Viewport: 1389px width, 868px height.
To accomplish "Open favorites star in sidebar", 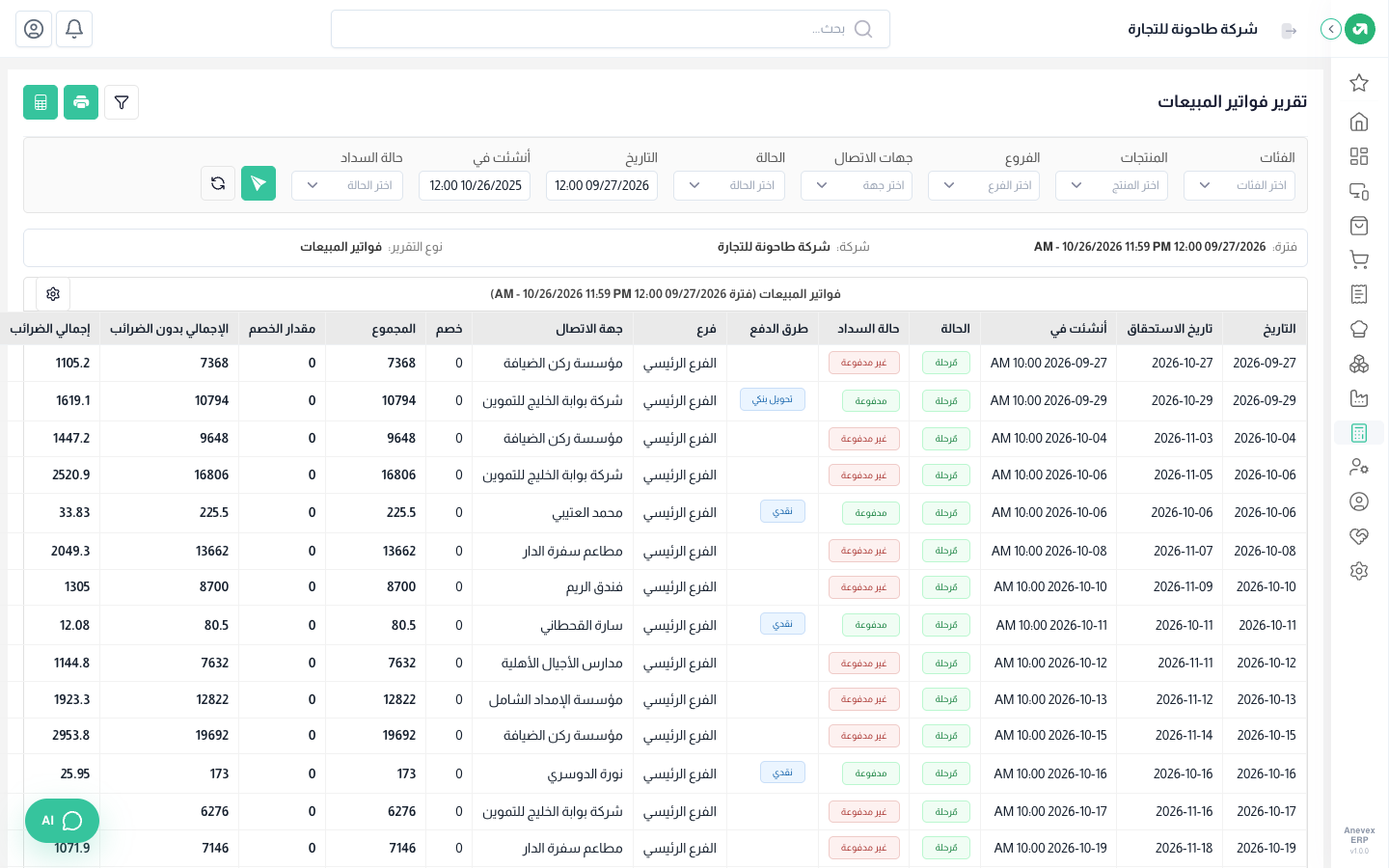I will pos(1359,83).
